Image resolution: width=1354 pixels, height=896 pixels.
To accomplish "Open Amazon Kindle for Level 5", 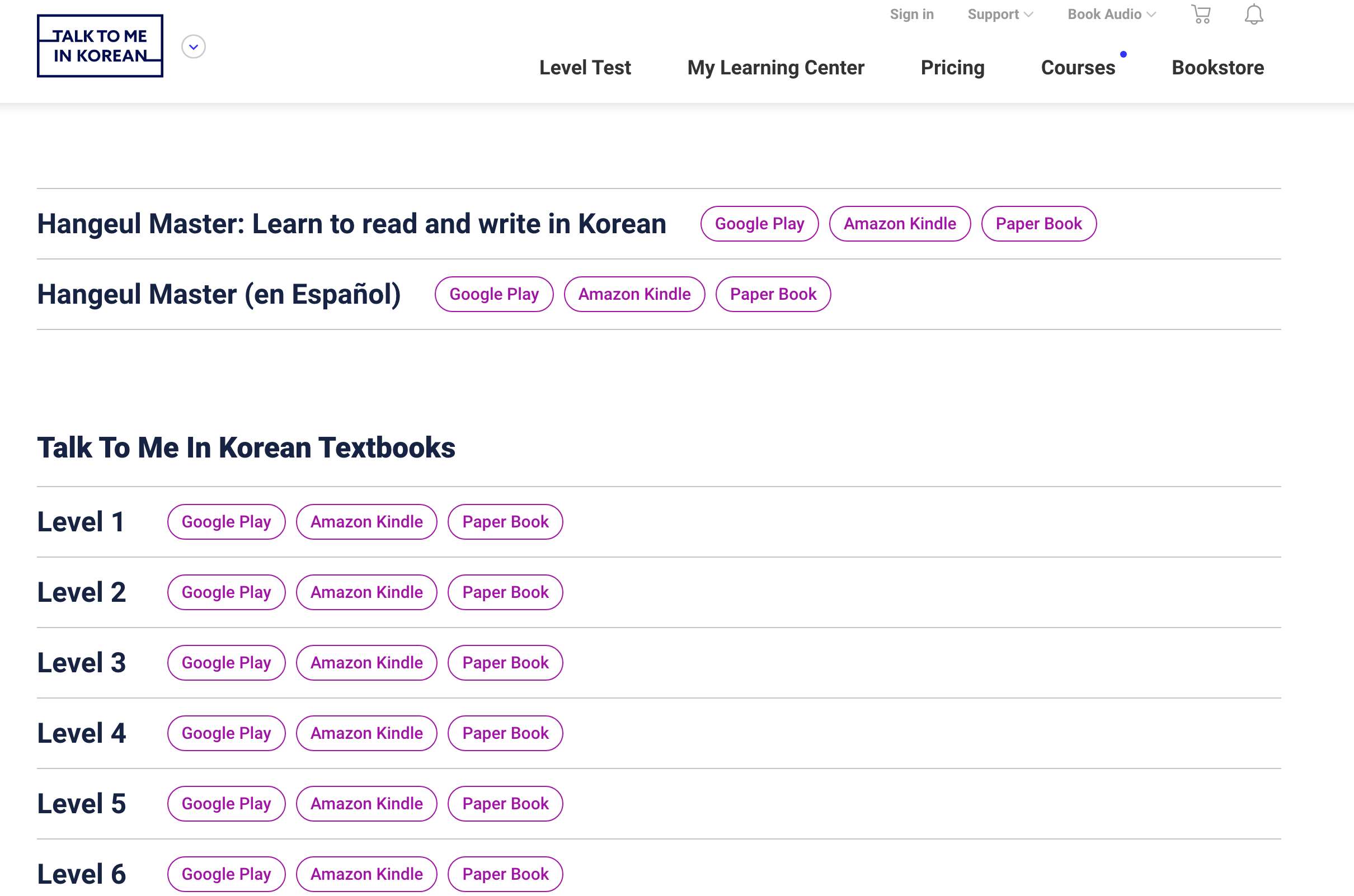I will [366, 803].
